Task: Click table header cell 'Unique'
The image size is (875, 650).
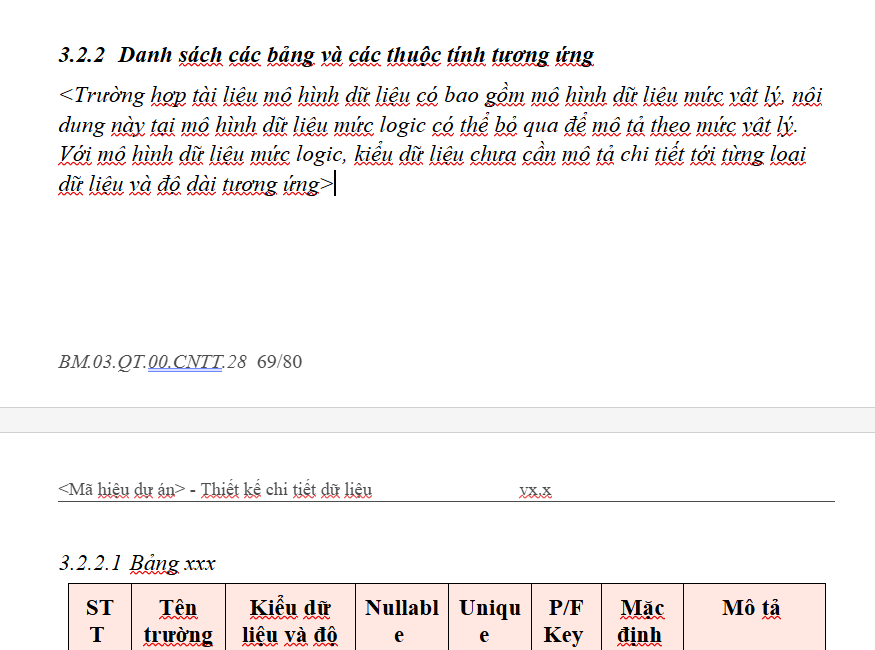Action: pos(490,617)
